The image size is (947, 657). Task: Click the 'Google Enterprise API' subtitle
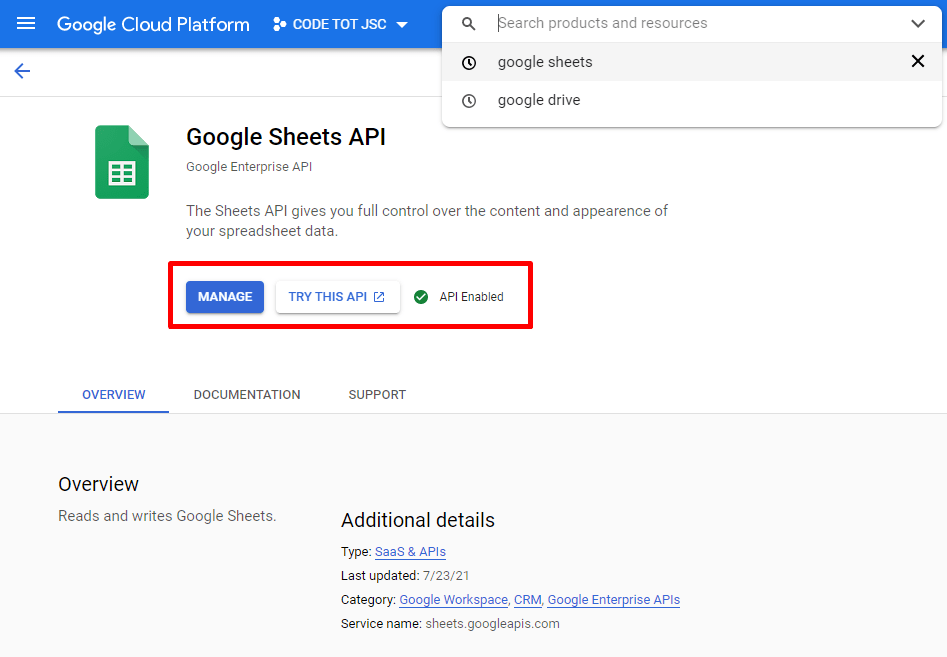click(x=249, y=167)
